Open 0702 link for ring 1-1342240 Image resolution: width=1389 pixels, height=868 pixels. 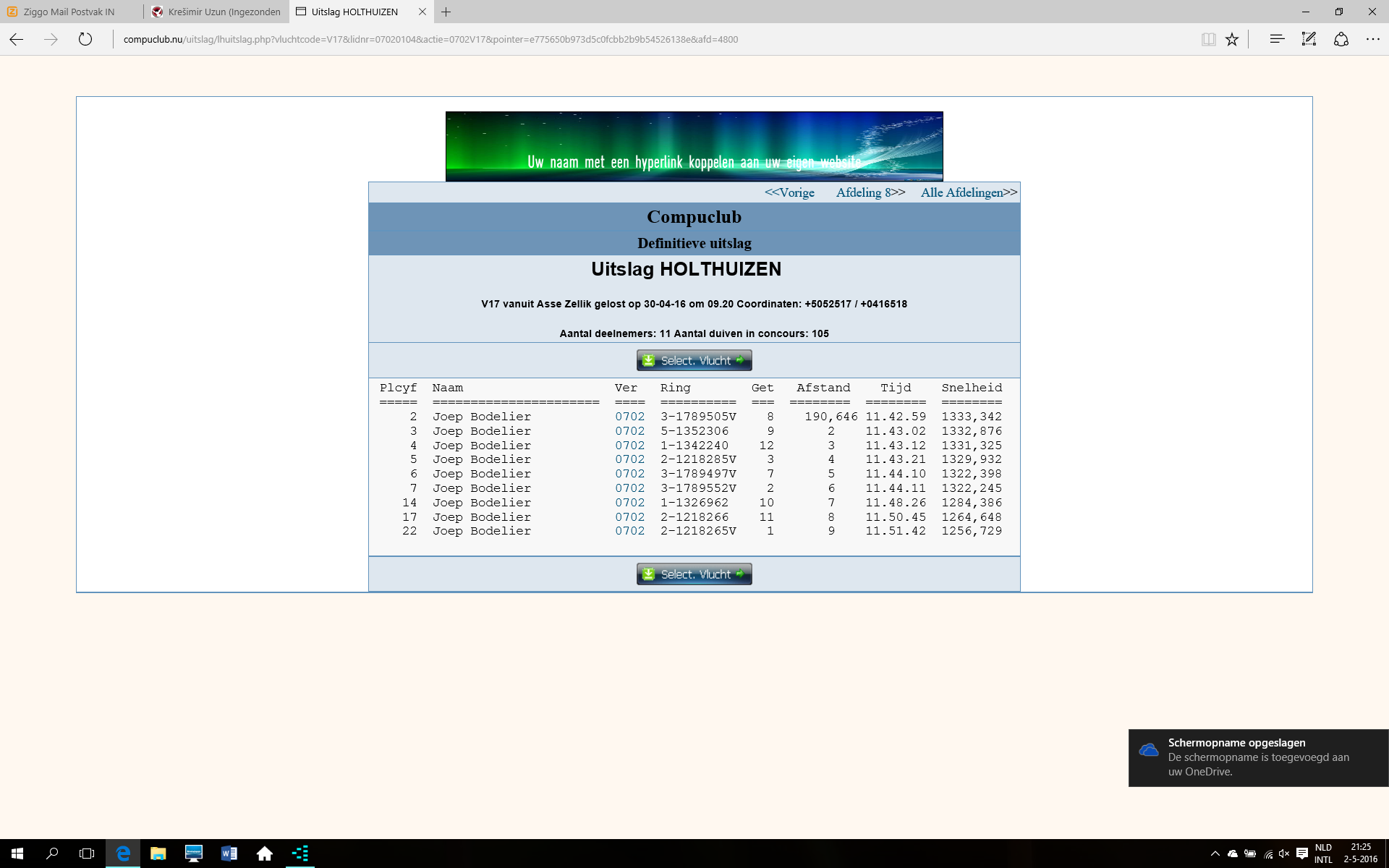tap(629, 446)
